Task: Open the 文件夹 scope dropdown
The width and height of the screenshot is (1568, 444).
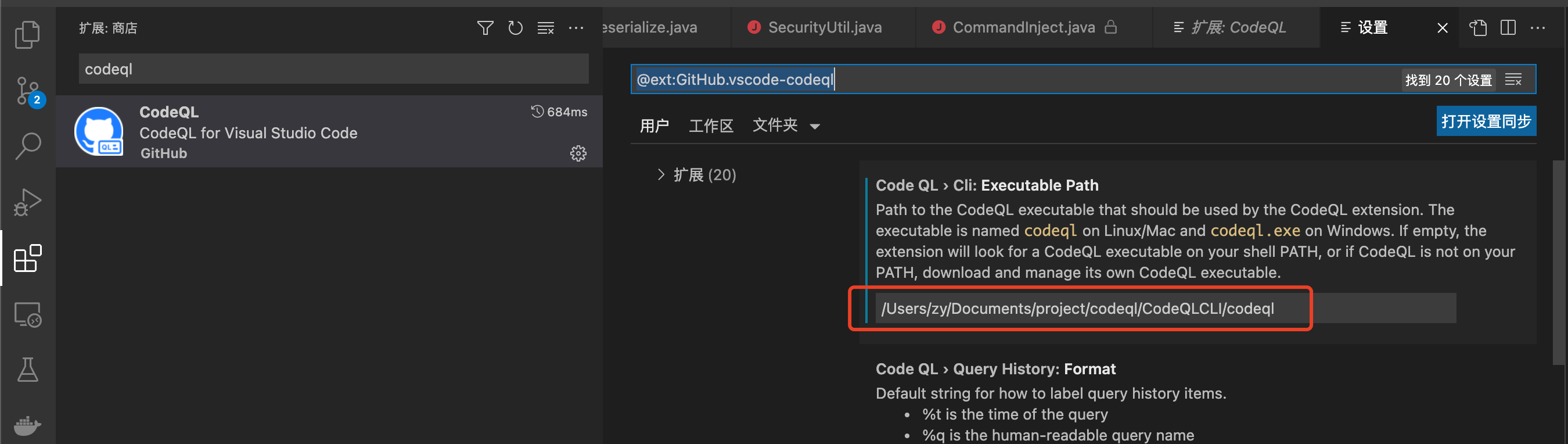Action: [786, 126]
